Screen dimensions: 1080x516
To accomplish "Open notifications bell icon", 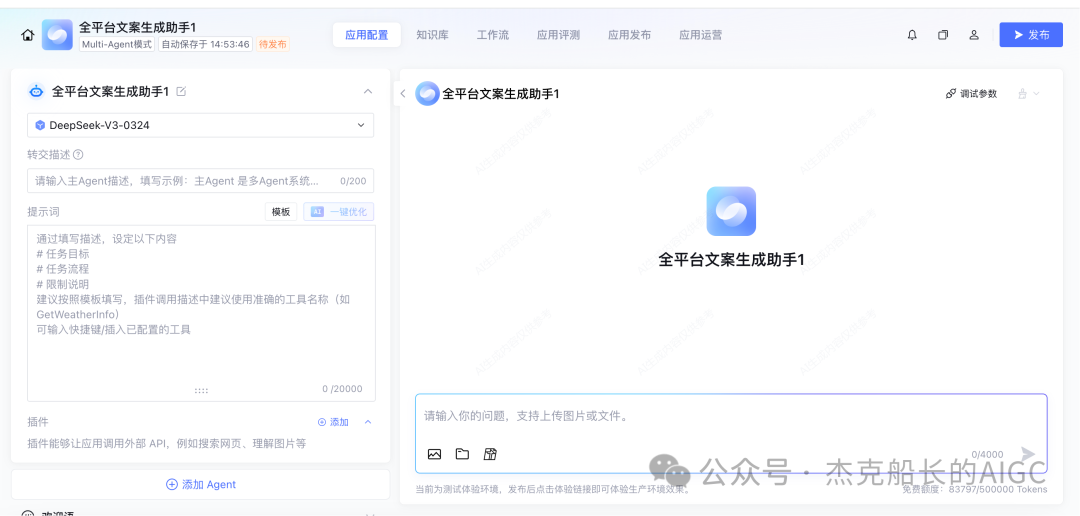I will [912, 35].
